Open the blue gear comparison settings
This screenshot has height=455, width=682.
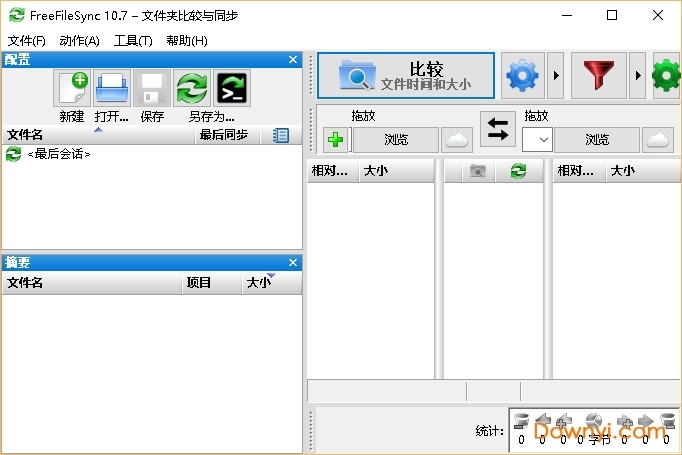coord(523,76)
